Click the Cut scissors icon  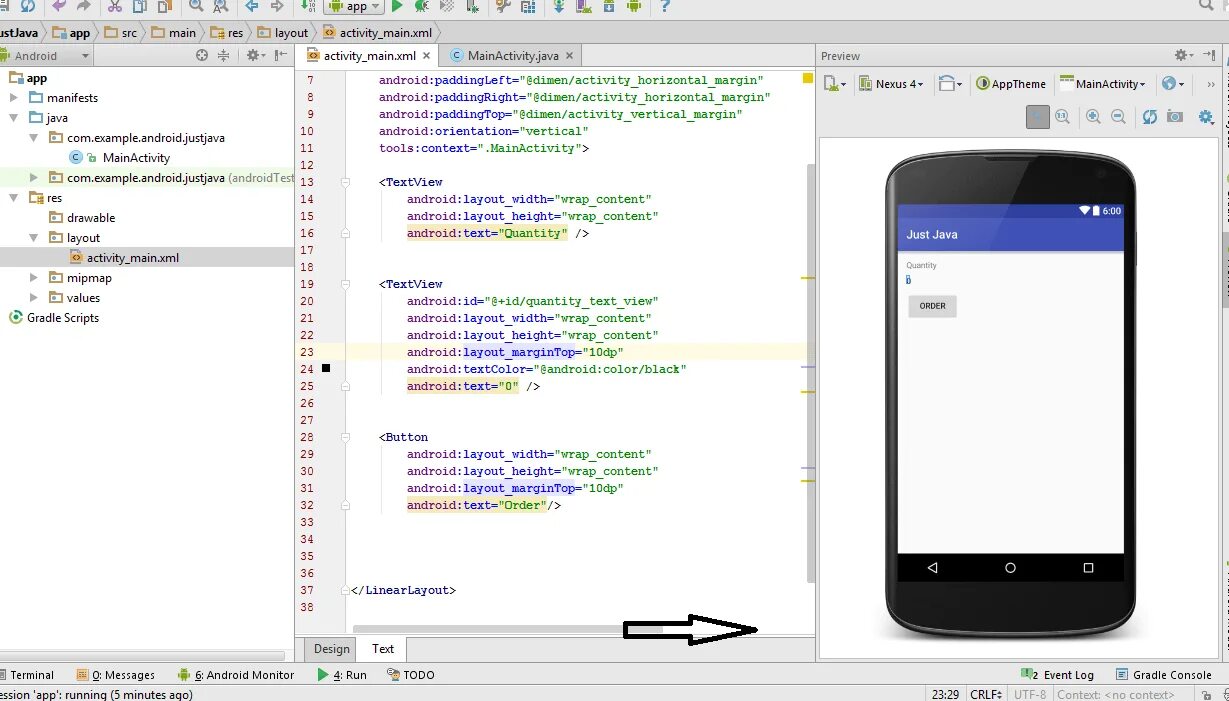click(x=115, y=7)
